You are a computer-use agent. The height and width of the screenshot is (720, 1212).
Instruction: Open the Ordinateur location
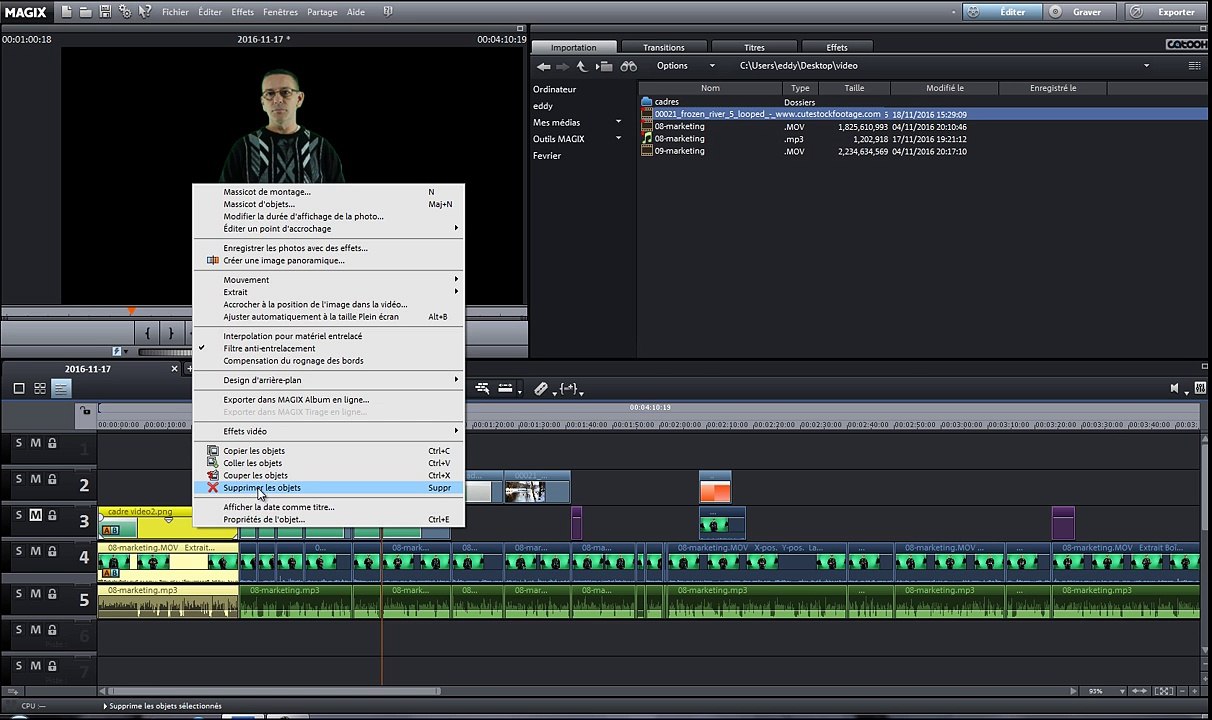[x=555, y=89]
